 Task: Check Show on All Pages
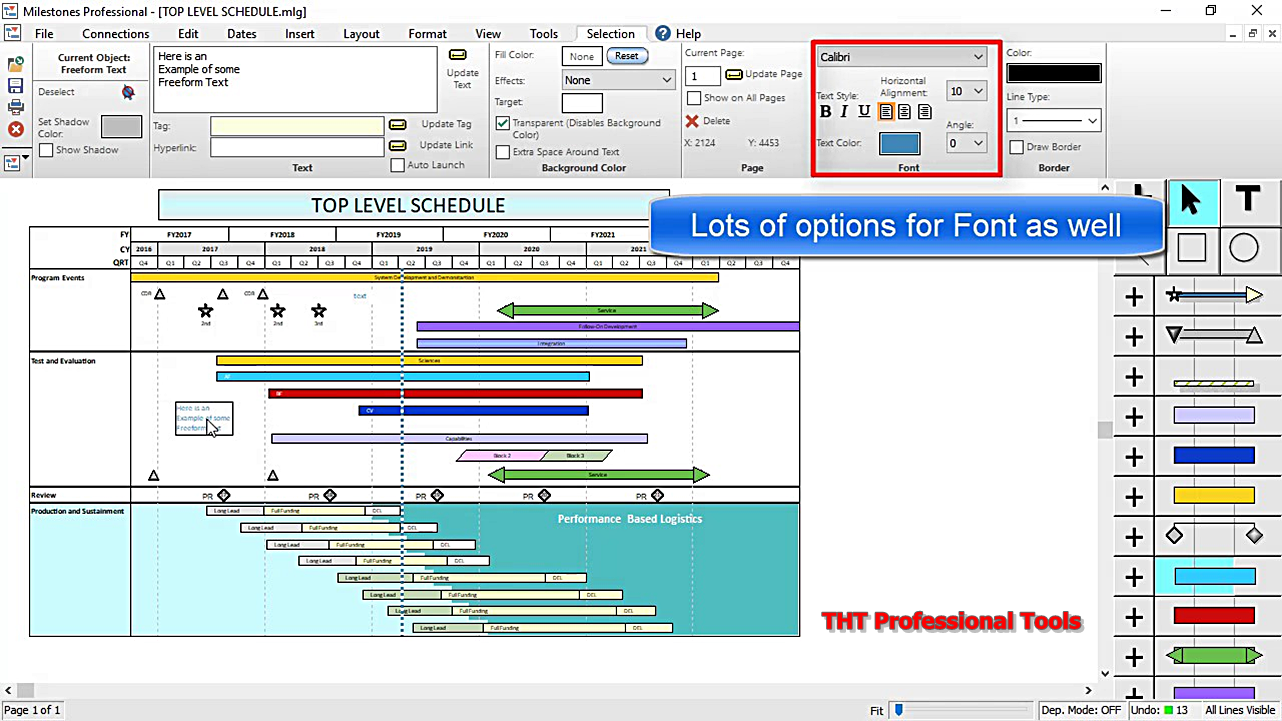coord(694,98)
